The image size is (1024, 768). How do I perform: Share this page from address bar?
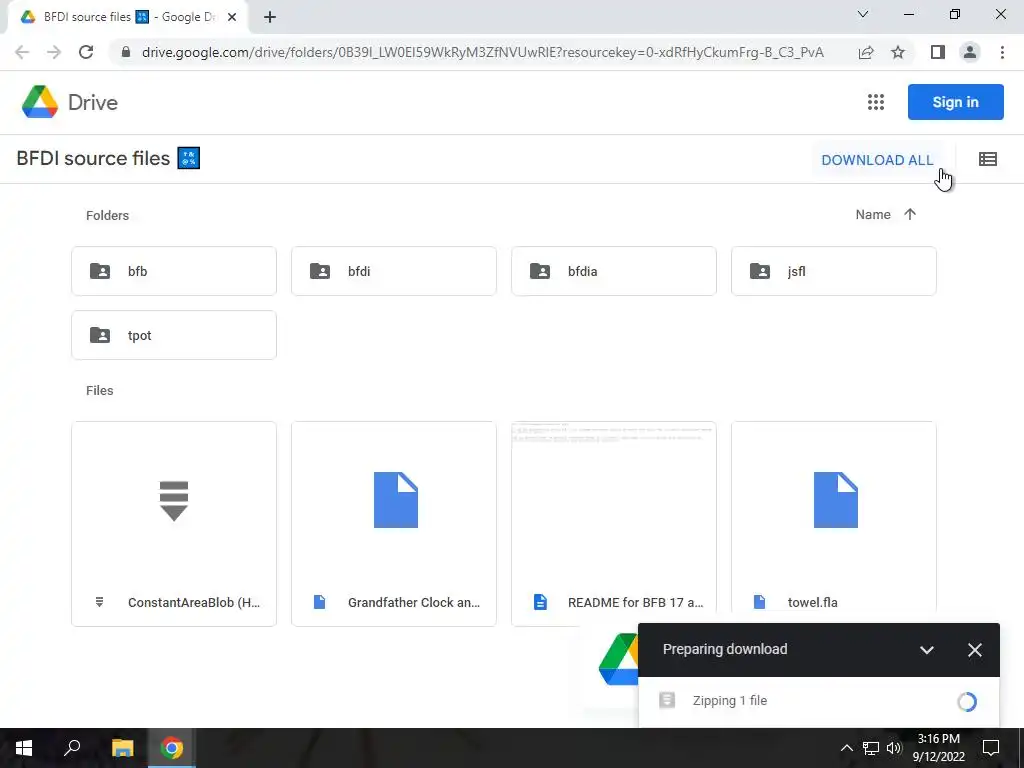[x=866, y=52]
